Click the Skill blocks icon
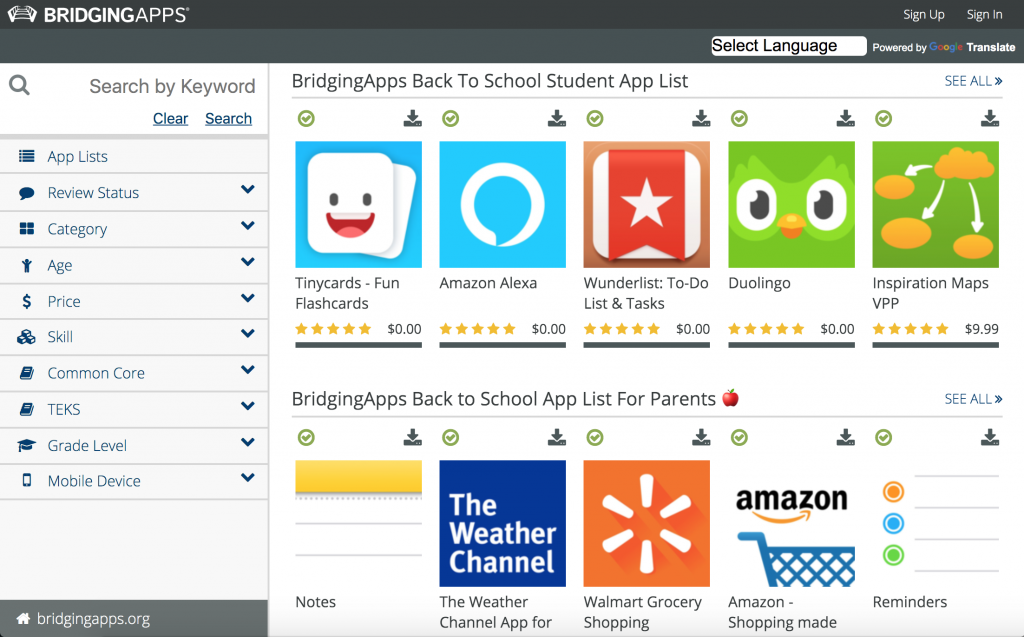The height and width of the screenshot is (637, 1024). pyautogui.click(x=27, y=337)
